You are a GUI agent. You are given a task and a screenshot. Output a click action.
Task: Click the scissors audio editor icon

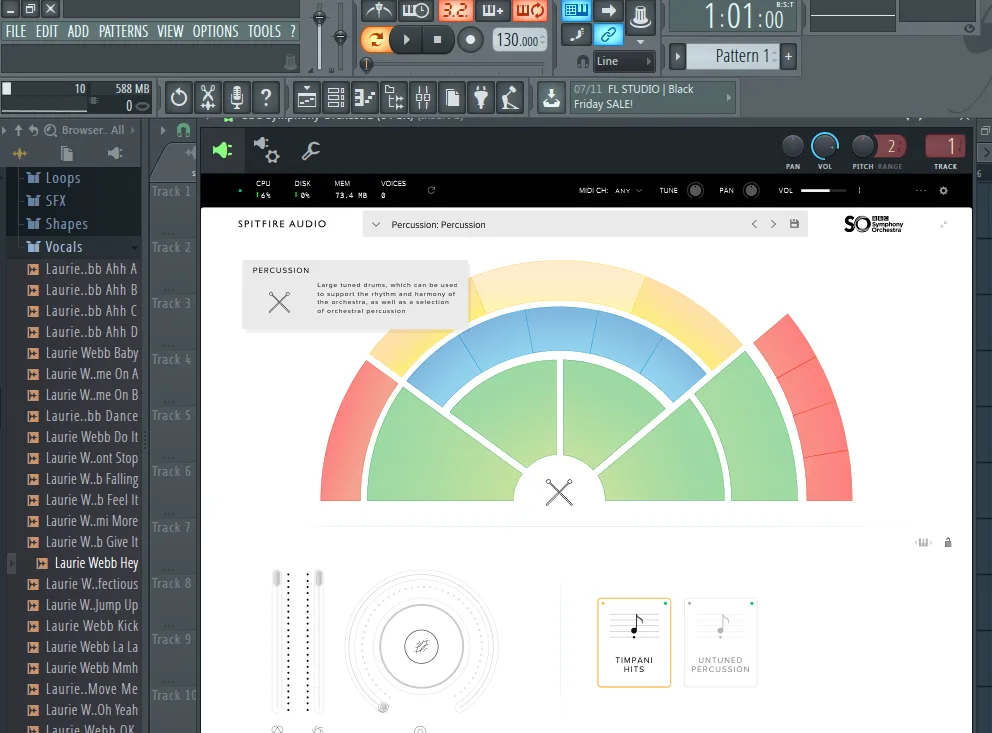tap(208, 97)
